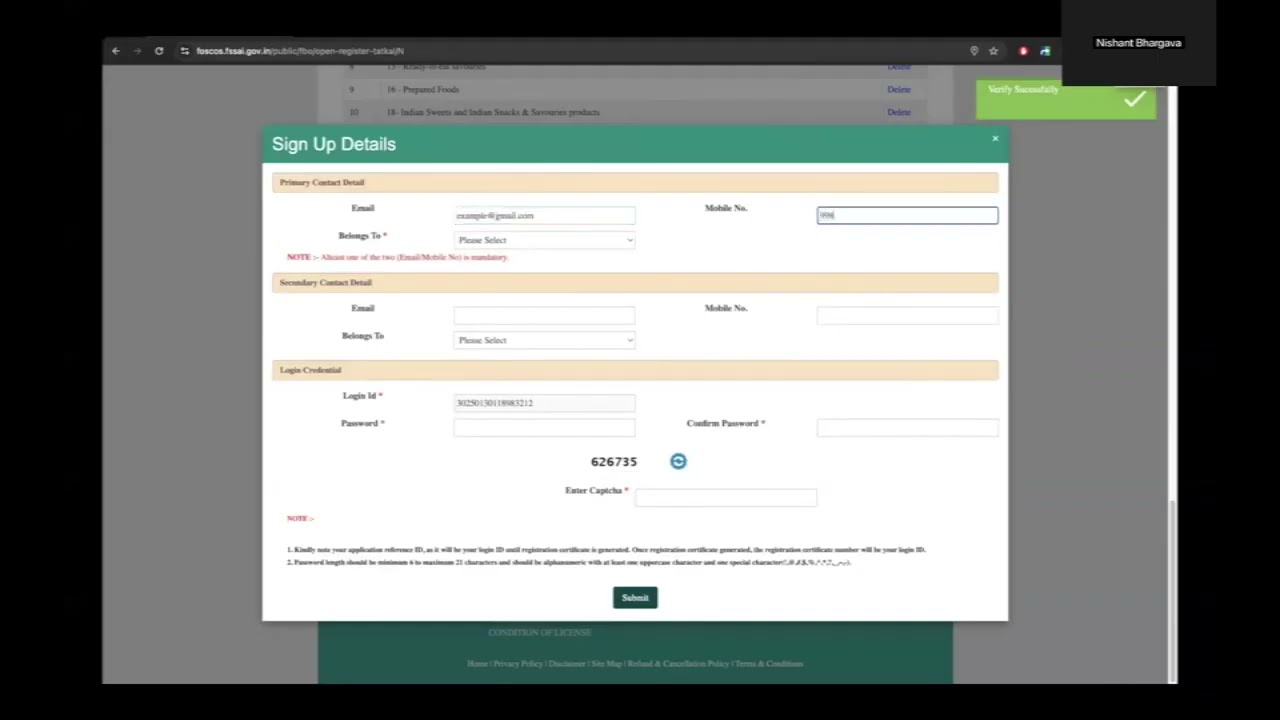
Task: Reload the page with browser refresh icon
Action: (159, 51)
